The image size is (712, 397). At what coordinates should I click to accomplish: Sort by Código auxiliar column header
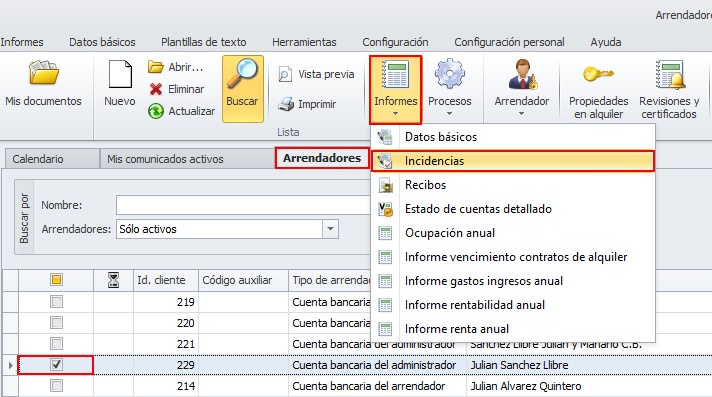pos(243,280)
